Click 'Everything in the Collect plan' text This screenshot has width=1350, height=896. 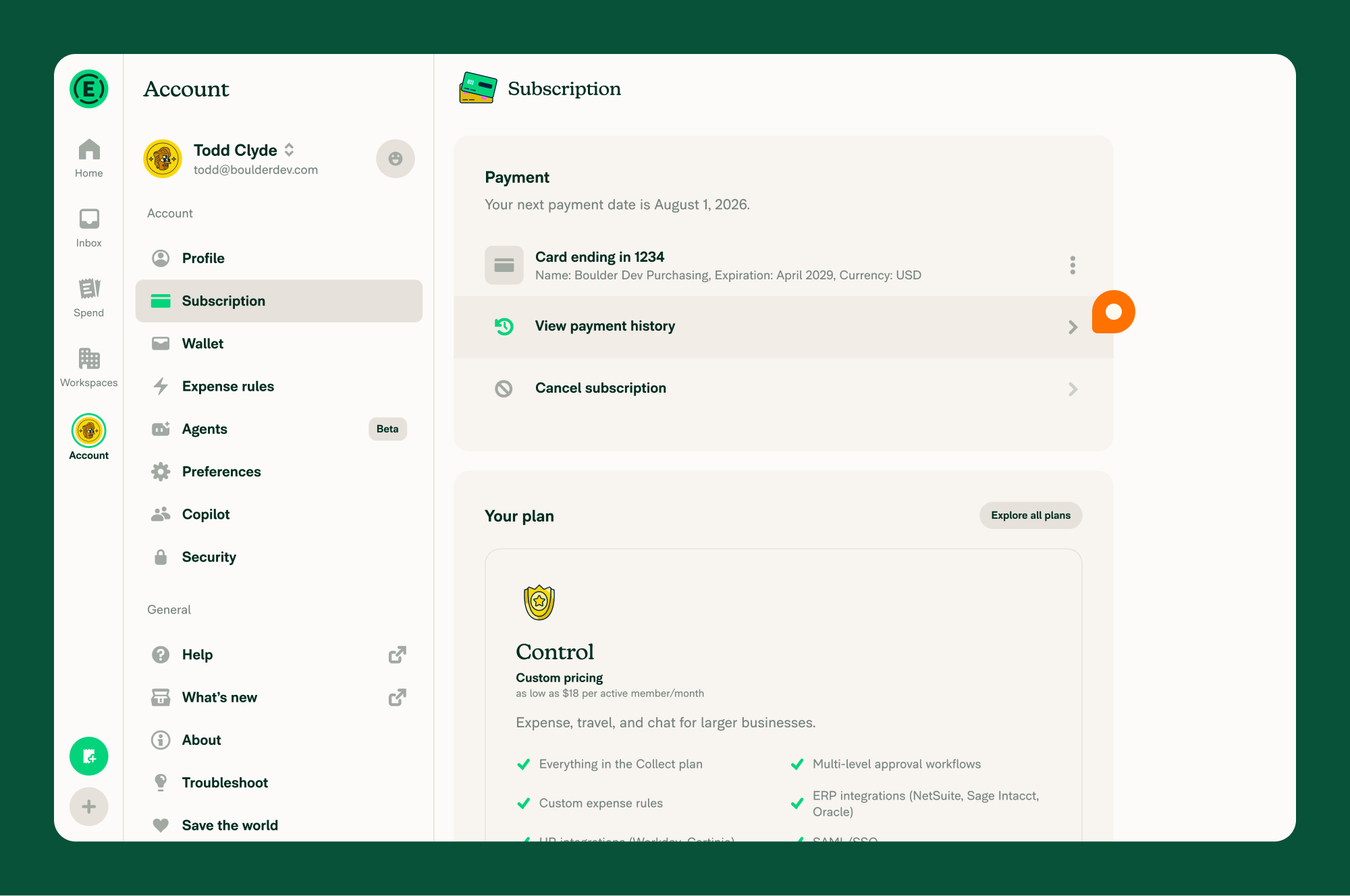tap(620, 764)
